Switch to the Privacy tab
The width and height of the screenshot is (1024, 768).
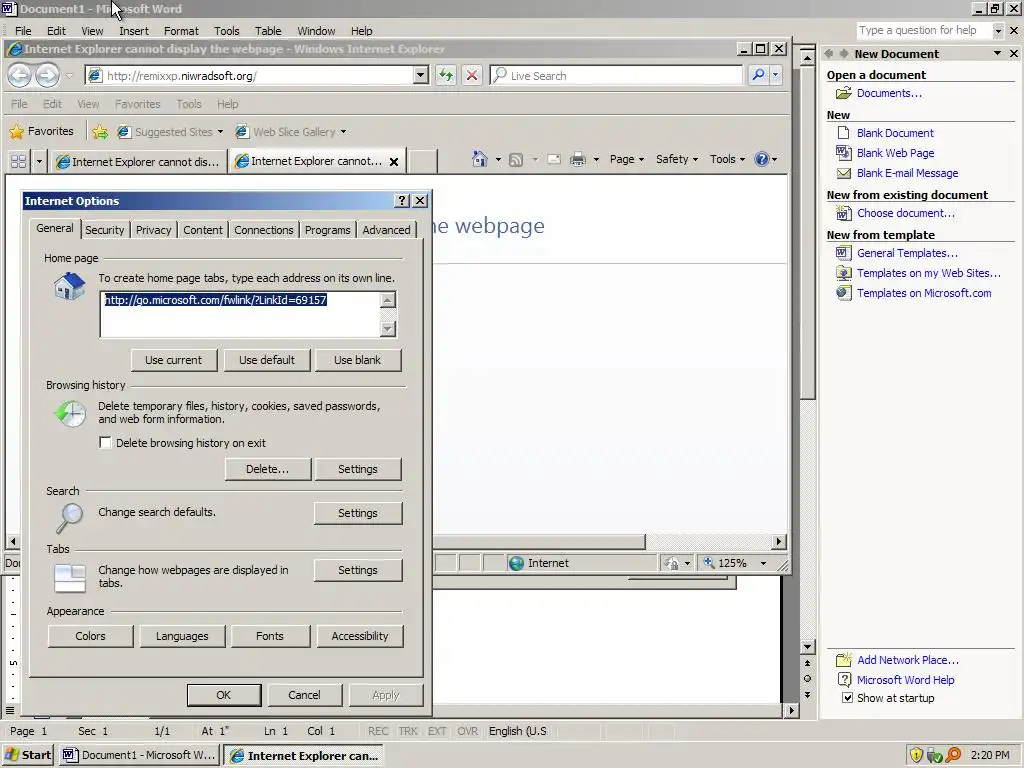click(x=153, y=230)
